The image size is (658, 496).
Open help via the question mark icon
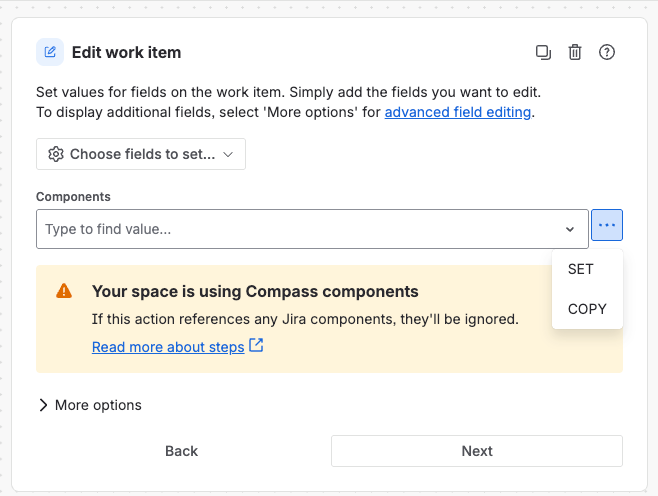click(x=606, y=52)
